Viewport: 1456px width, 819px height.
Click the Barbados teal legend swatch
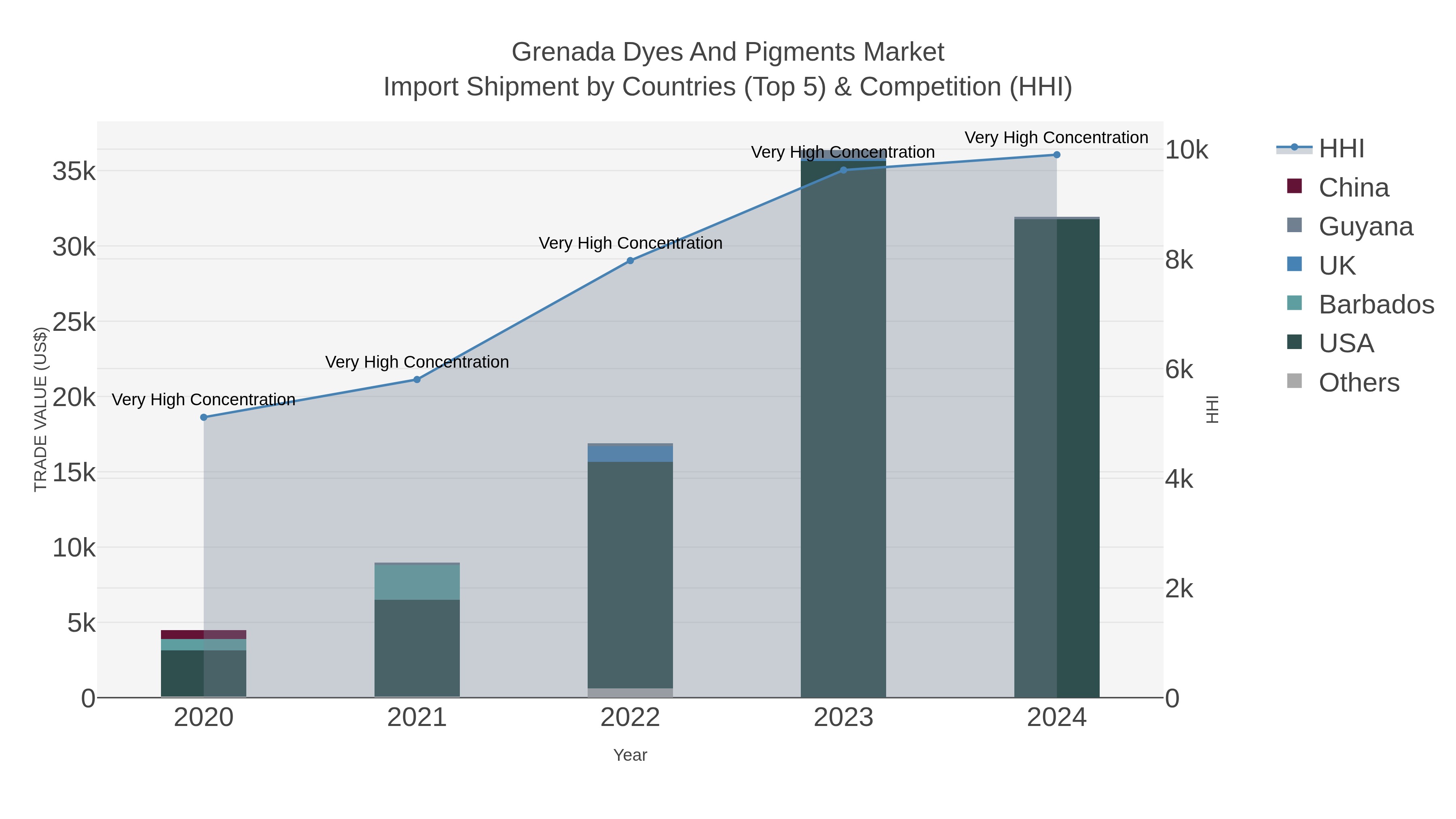1294,303
